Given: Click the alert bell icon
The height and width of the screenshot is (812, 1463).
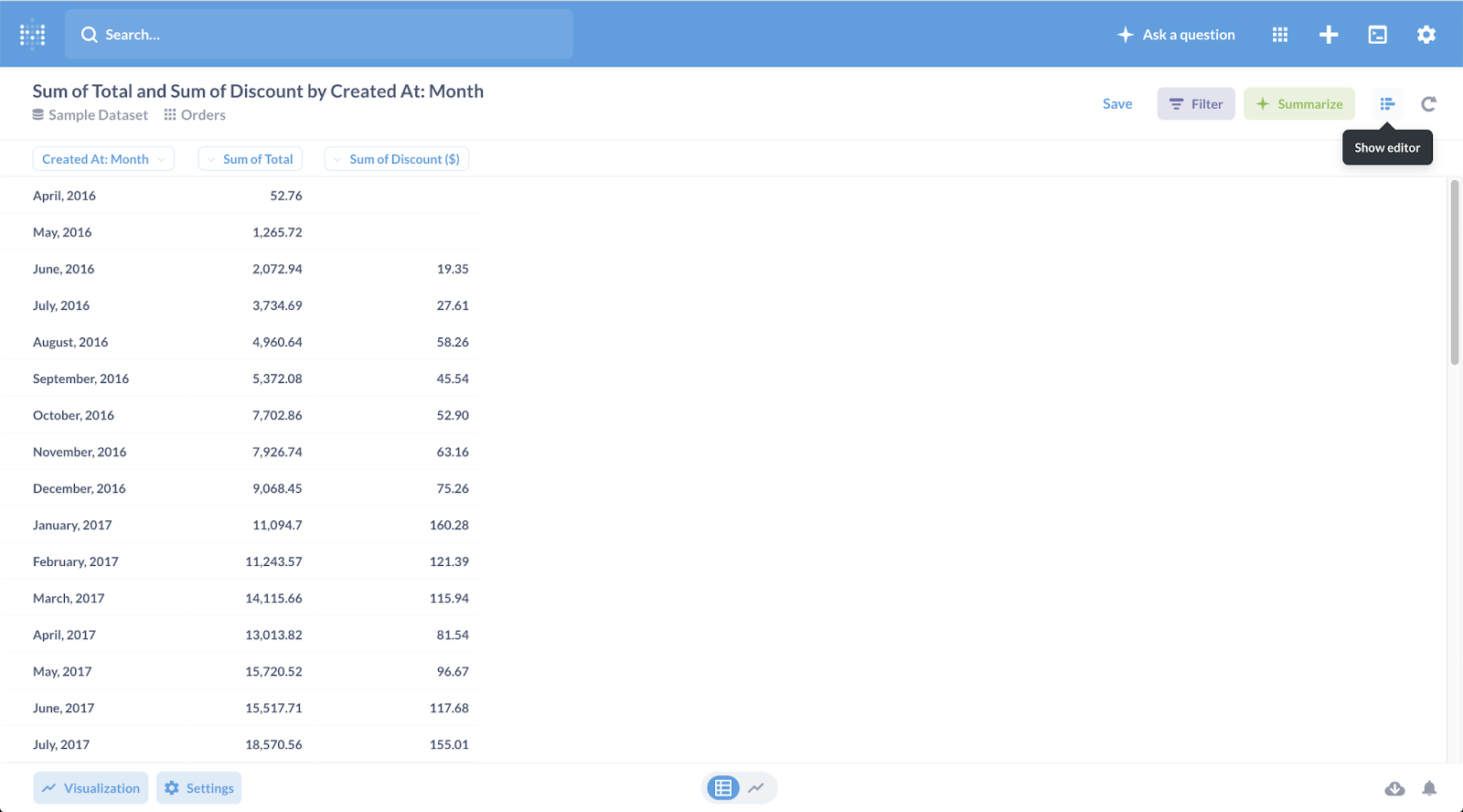Looking at the screenshot, I should [1429, 788].
